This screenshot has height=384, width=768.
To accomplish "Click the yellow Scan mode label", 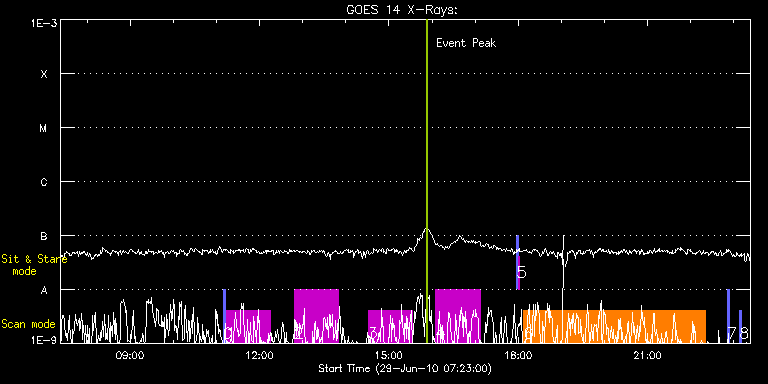I will pyautogui.click(x=28, y=324).
